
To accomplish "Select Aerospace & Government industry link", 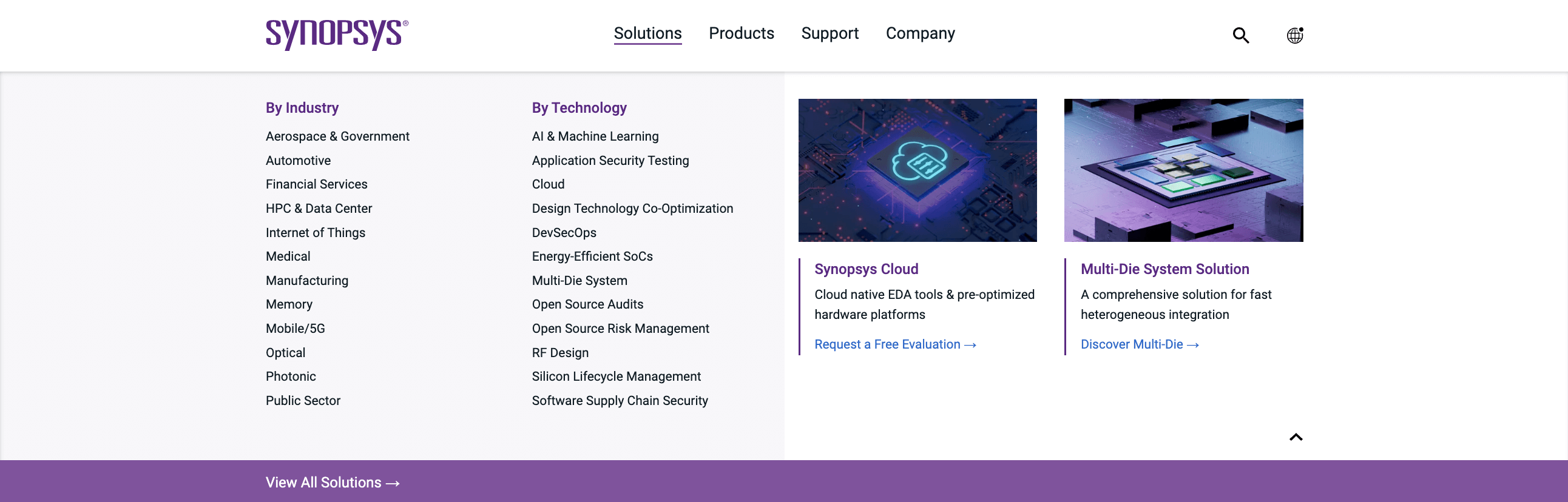I will pyautogui.click(x=337, y=136).
